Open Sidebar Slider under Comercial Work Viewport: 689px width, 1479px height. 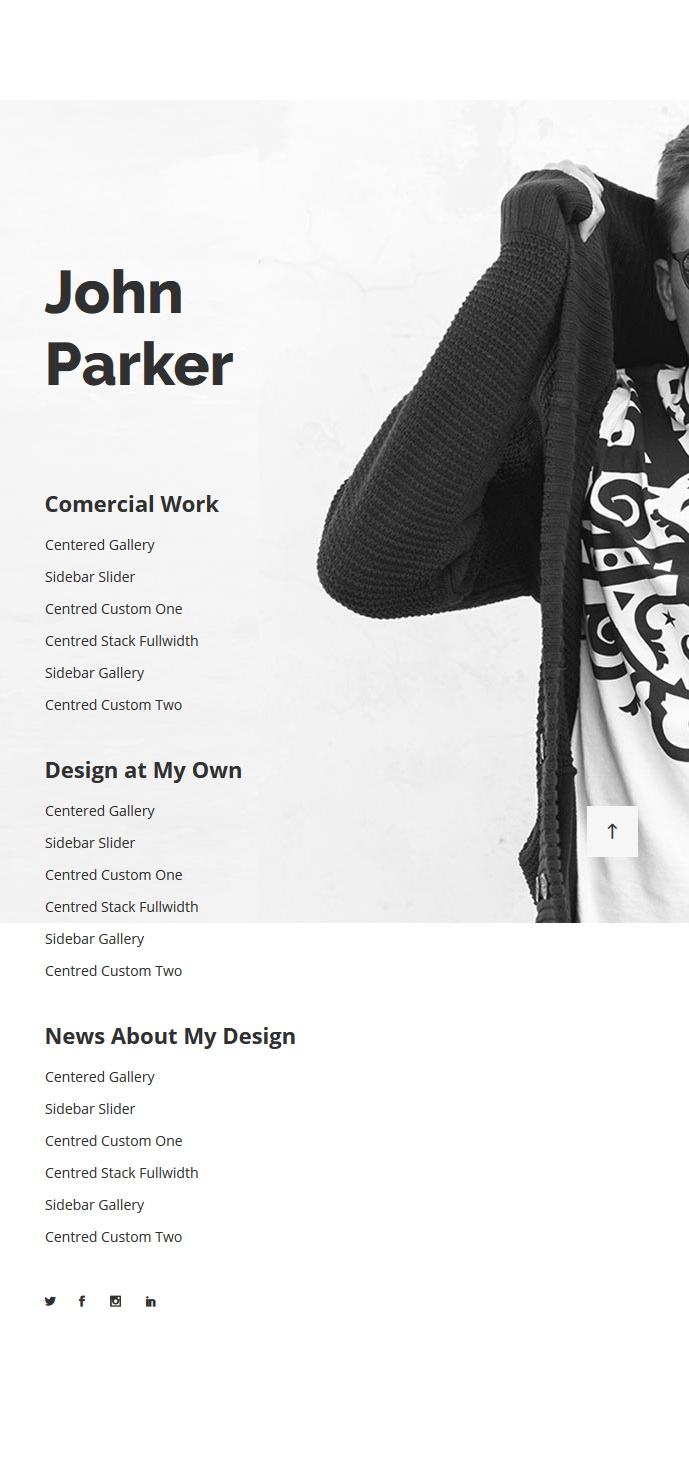(x=90, y=577)
